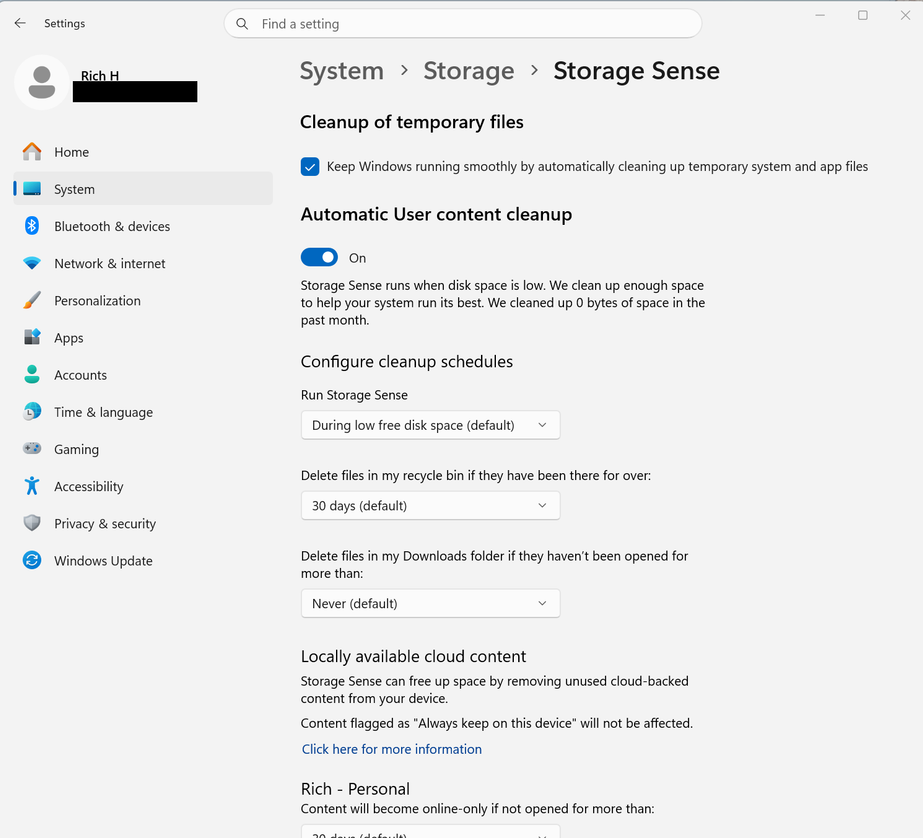Click the Accounts person icon

pos(32,374)
